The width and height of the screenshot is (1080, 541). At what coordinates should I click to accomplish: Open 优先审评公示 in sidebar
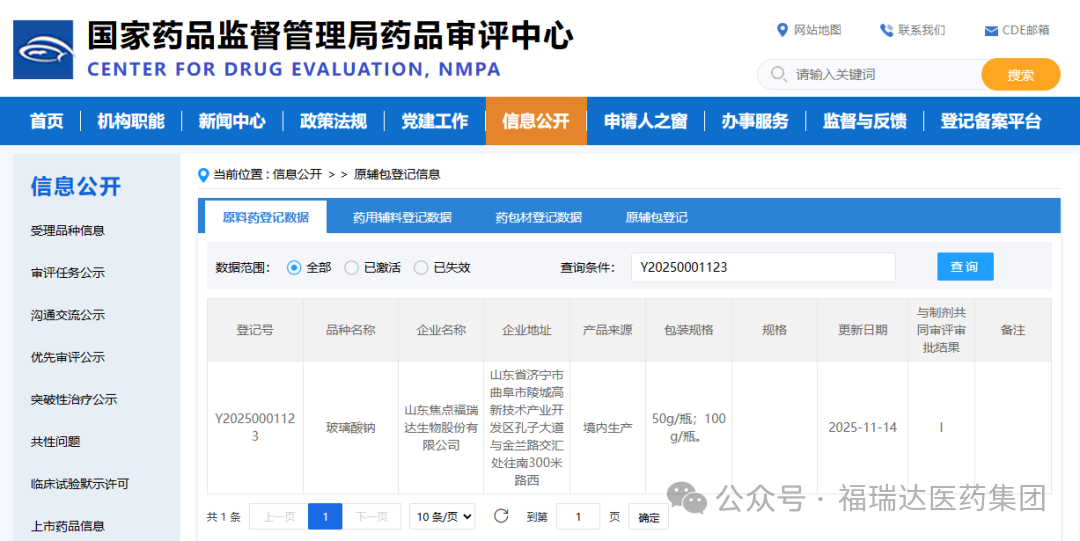point(68,358)
